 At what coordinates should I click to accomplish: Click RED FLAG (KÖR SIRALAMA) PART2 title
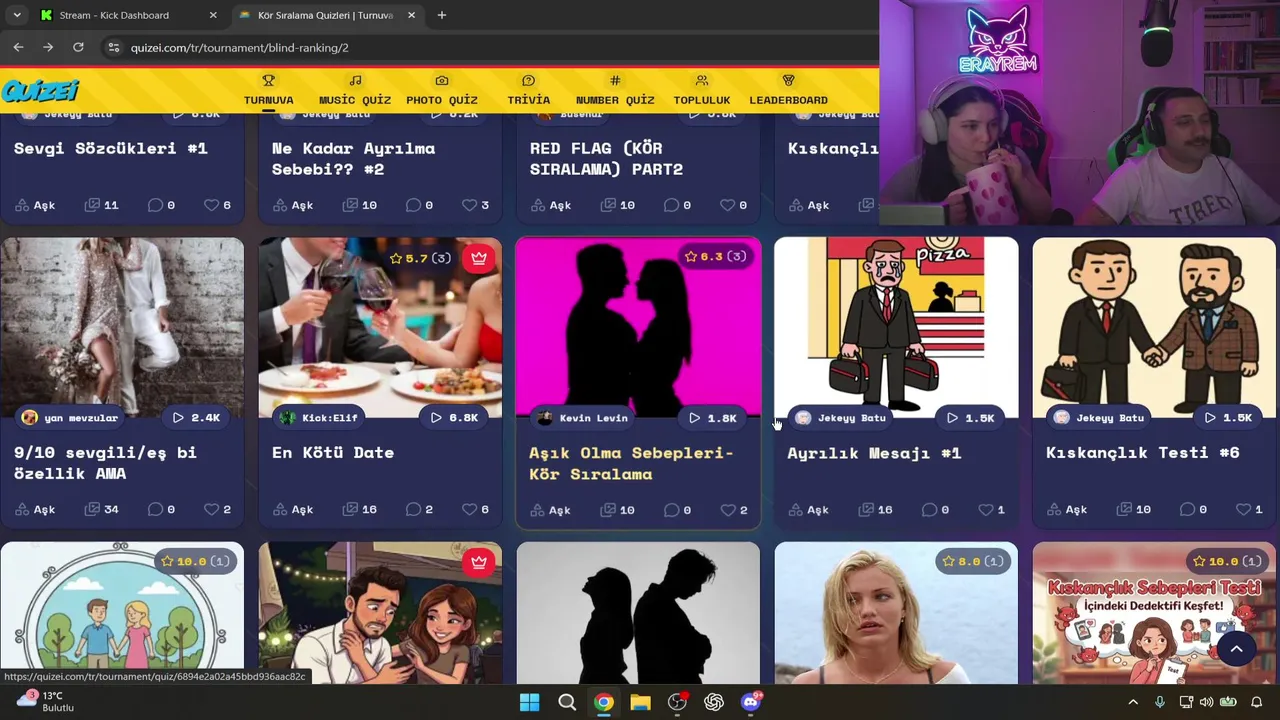tap(606, 158)
